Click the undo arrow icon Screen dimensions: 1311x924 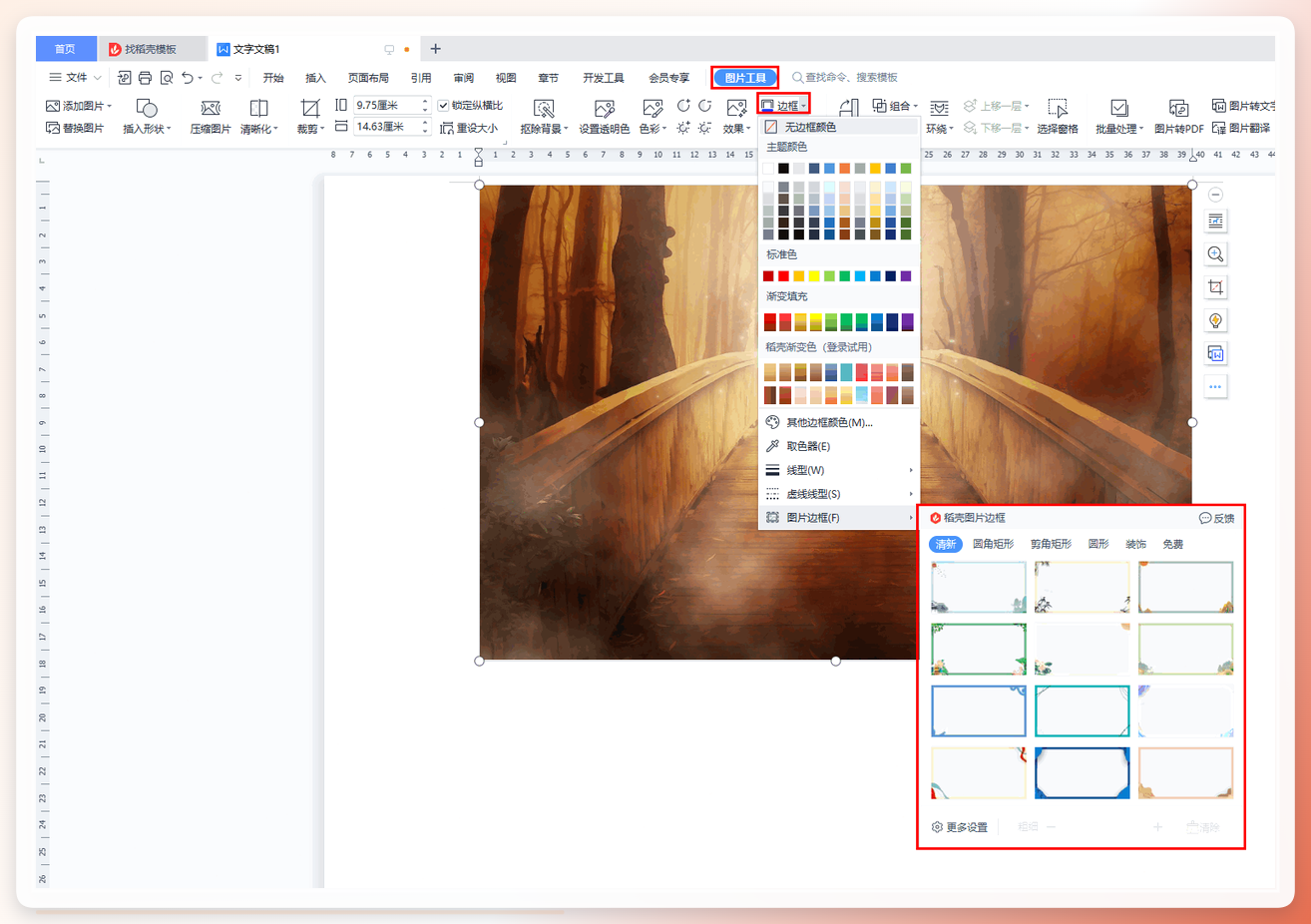point(187,78)
